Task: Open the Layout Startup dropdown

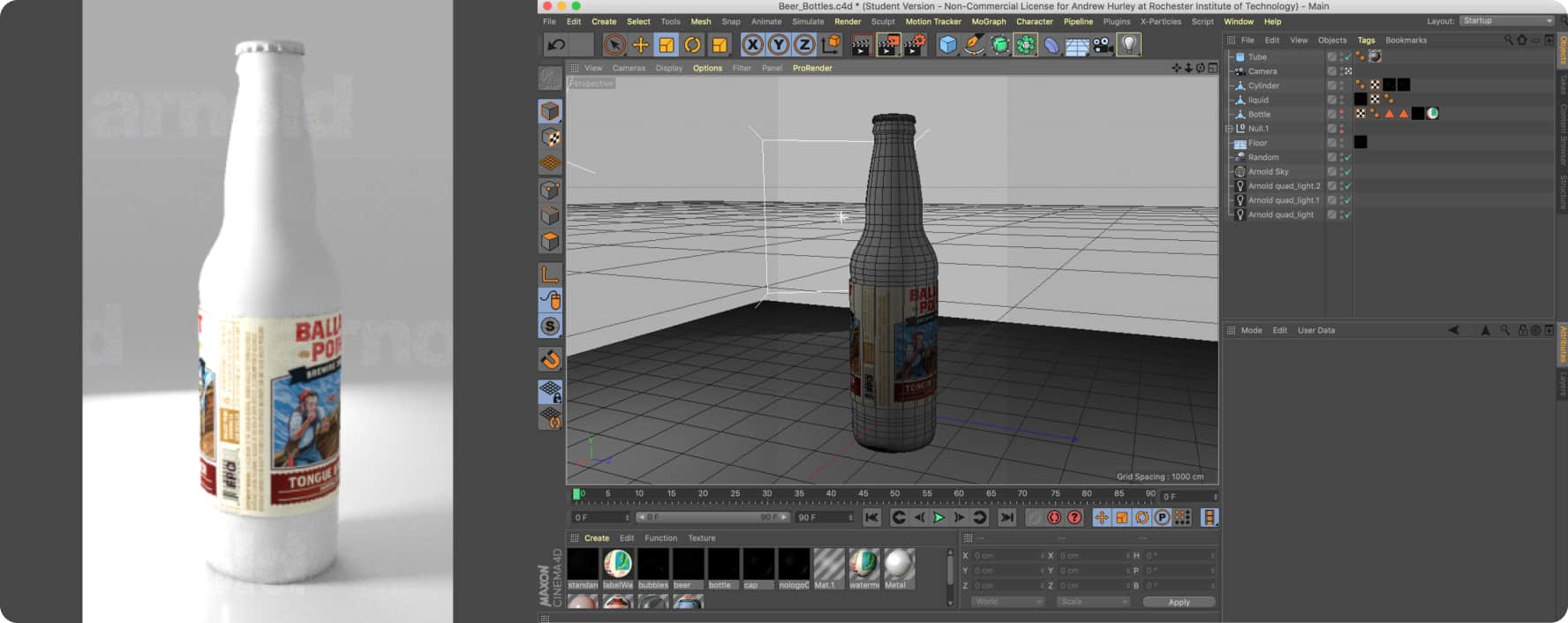Action: 1506,21
